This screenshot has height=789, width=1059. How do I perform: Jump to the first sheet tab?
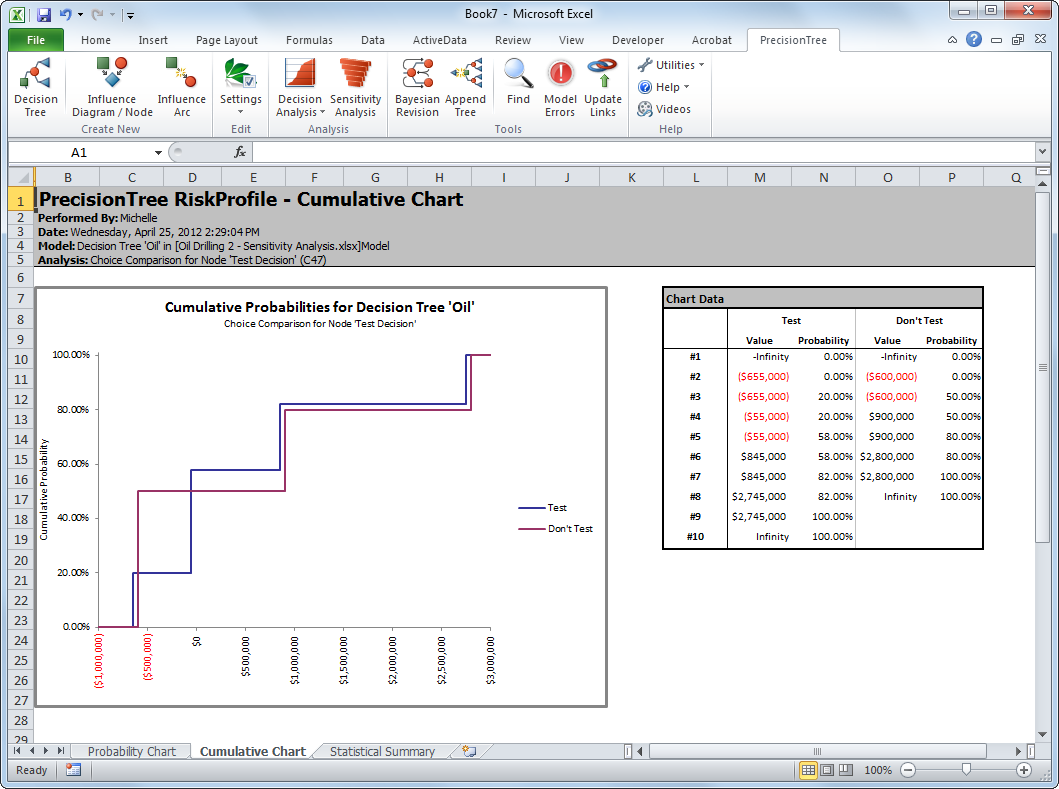point(17,750)
